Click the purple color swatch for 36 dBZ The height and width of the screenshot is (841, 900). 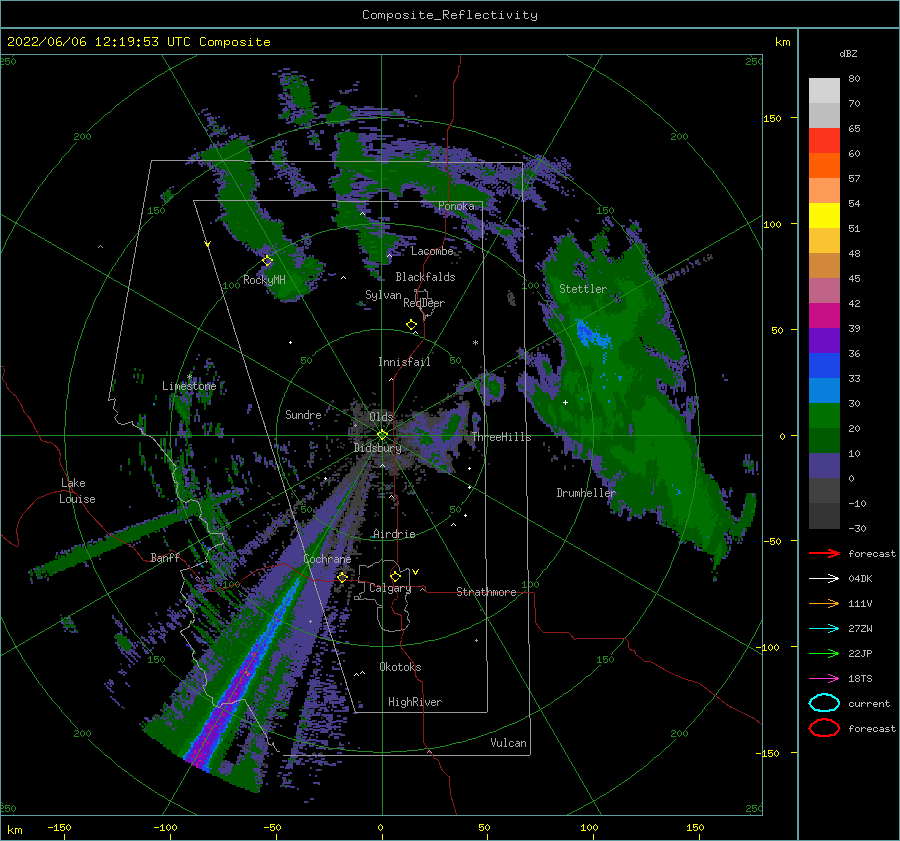[824, 340]
